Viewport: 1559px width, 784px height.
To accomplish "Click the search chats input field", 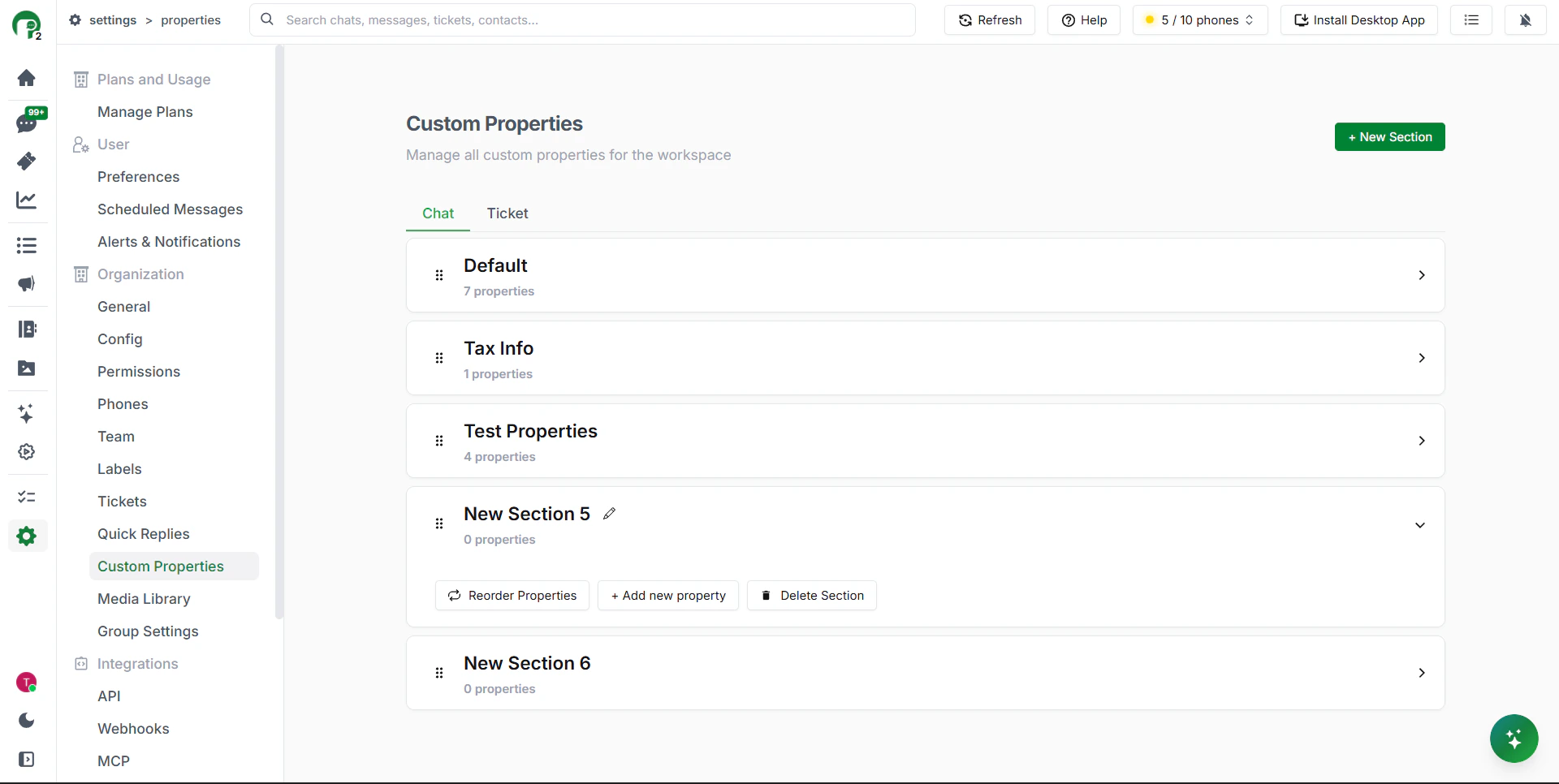I will (x=593, y=20).
